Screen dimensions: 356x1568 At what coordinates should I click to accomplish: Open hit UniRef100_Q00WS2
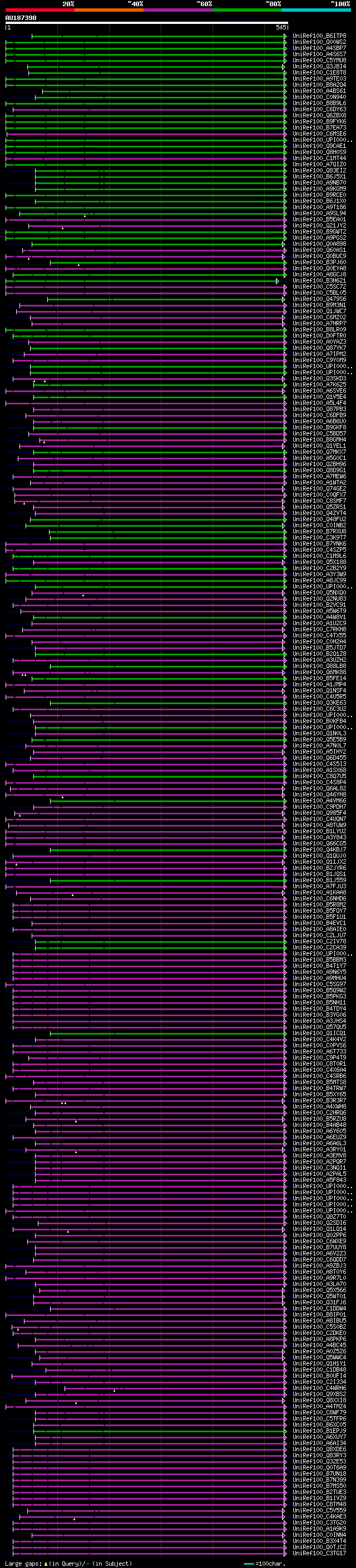click(319, 42)
